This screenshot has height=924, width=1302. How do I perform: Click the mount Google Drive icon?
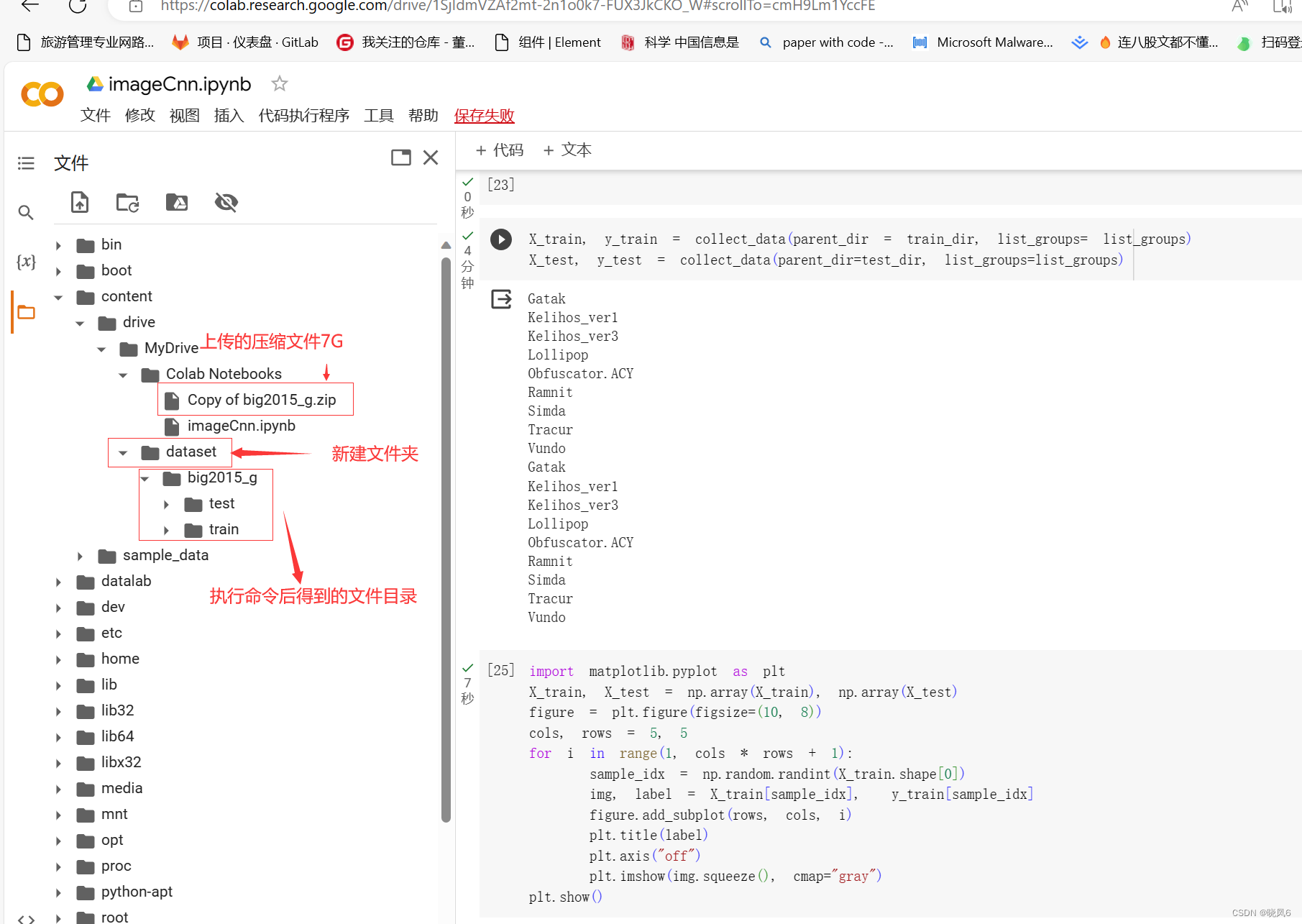point(176,202)
